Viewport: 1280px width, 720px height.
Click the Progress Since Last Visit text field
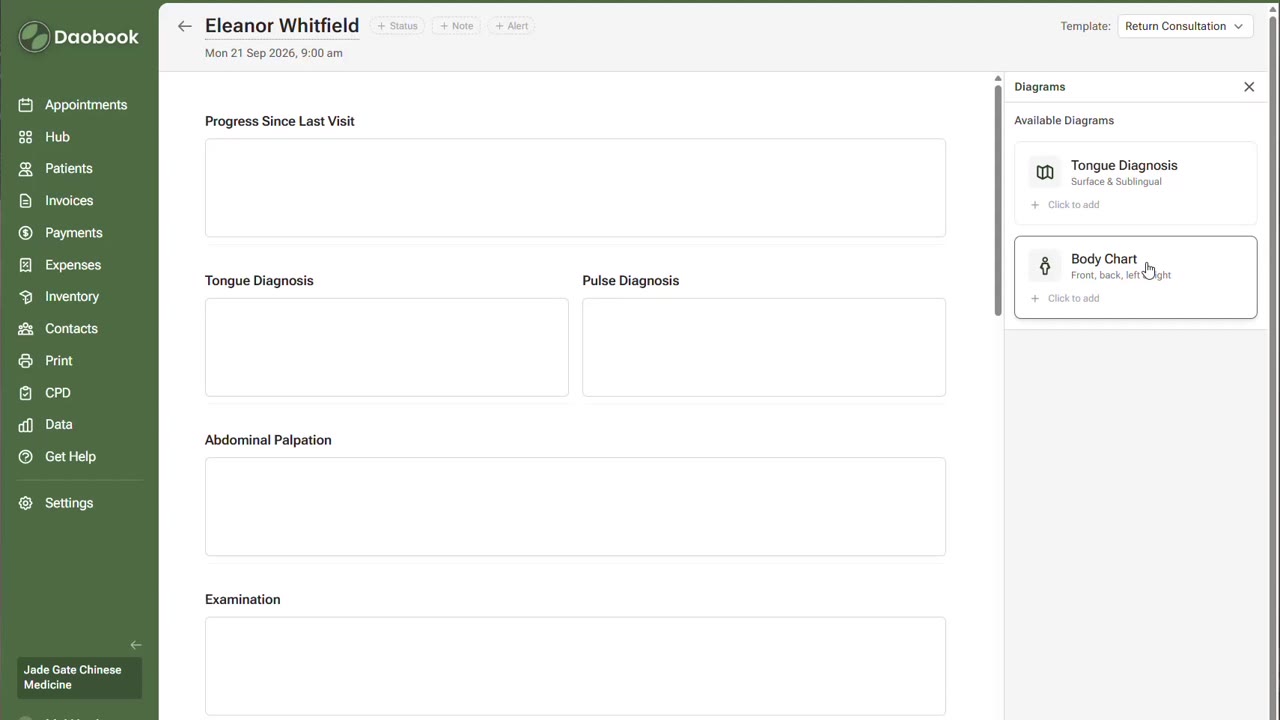(x=575, y=188)
